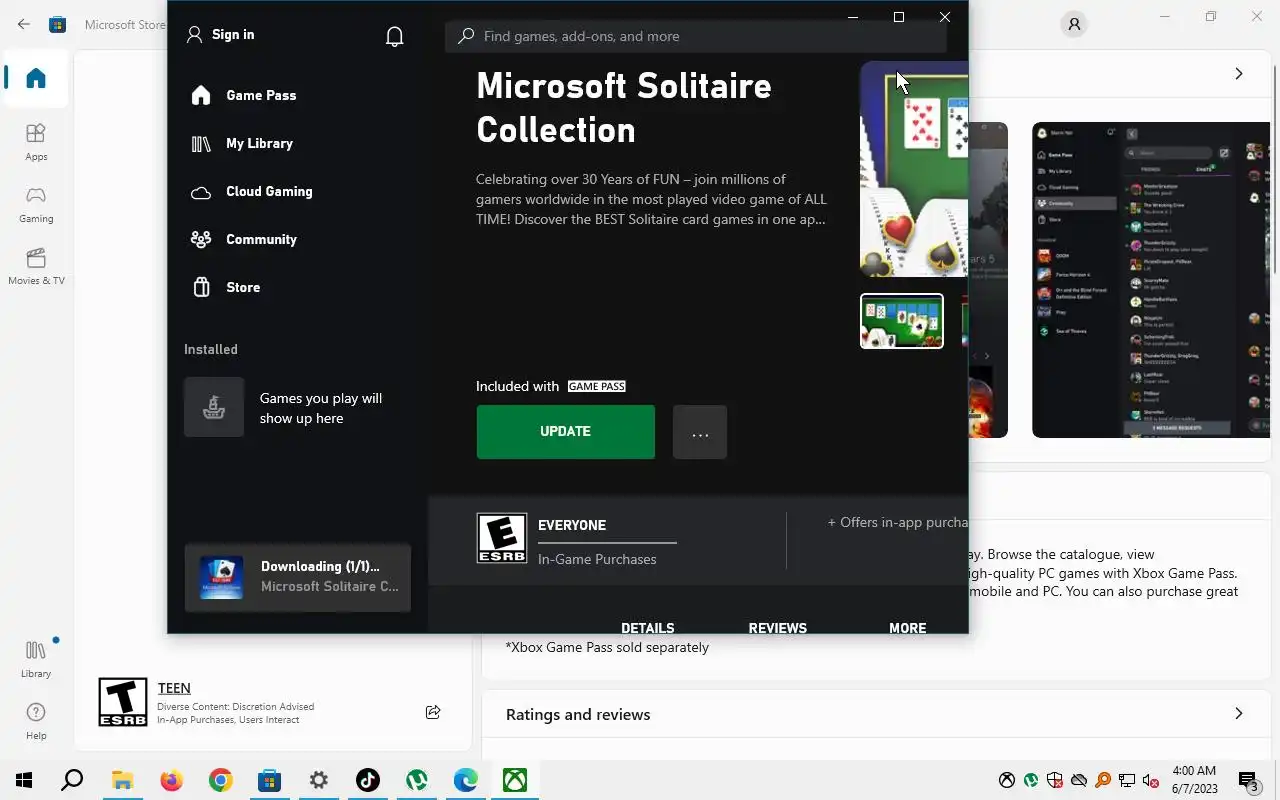The width and height of the screenshot is (1280, 800).
Task: Open Help in Microsoft Store sidebar
Action: click(x=36, y=721)
